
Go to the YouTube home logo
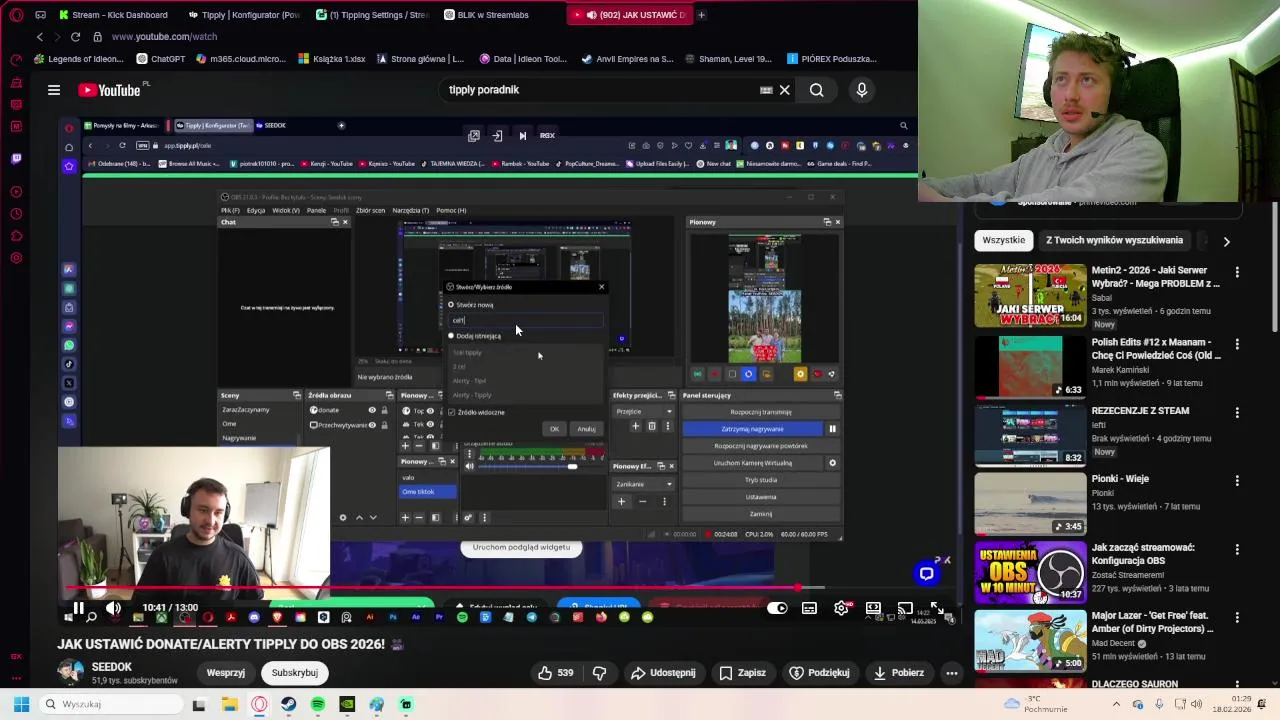pos(111,90)
